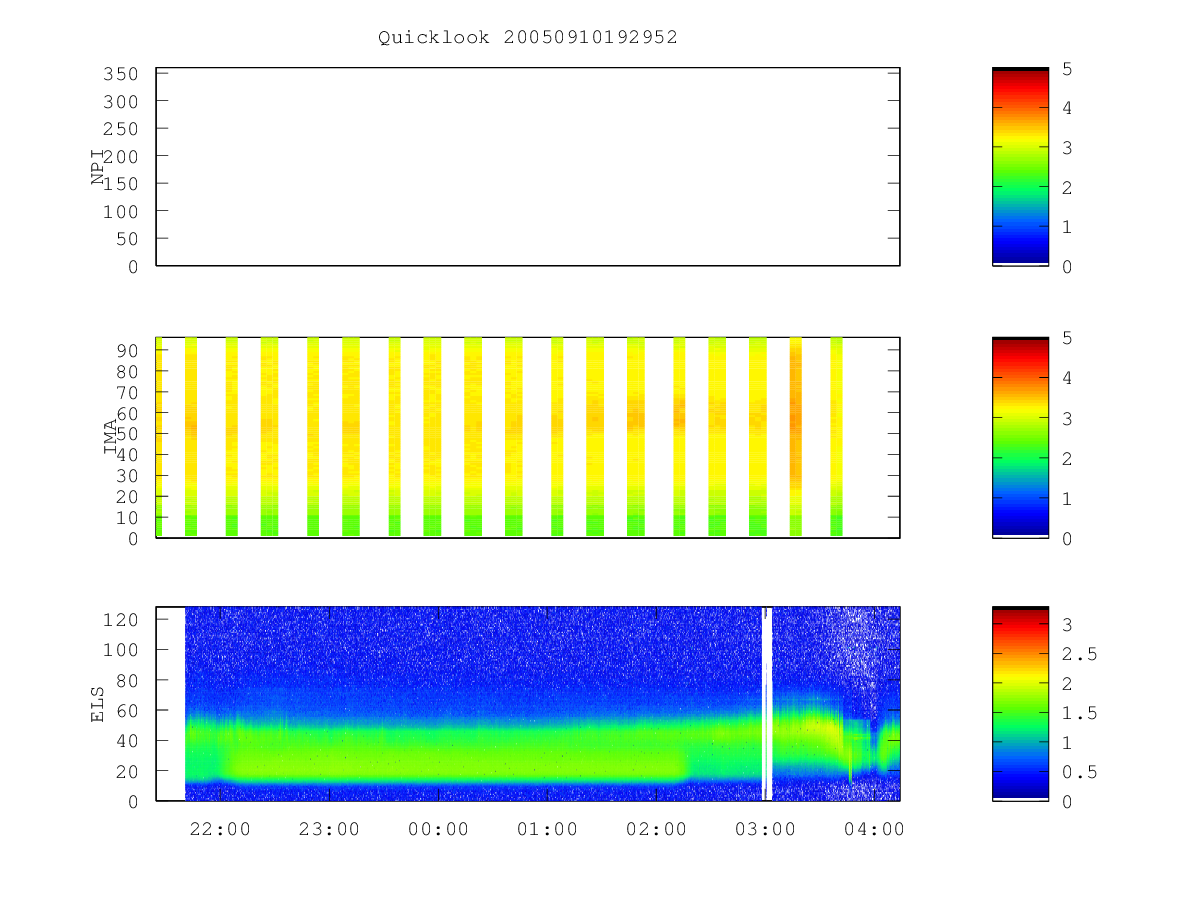Click the NPI axis label
Screen dimensions: 1200x900
98,167
